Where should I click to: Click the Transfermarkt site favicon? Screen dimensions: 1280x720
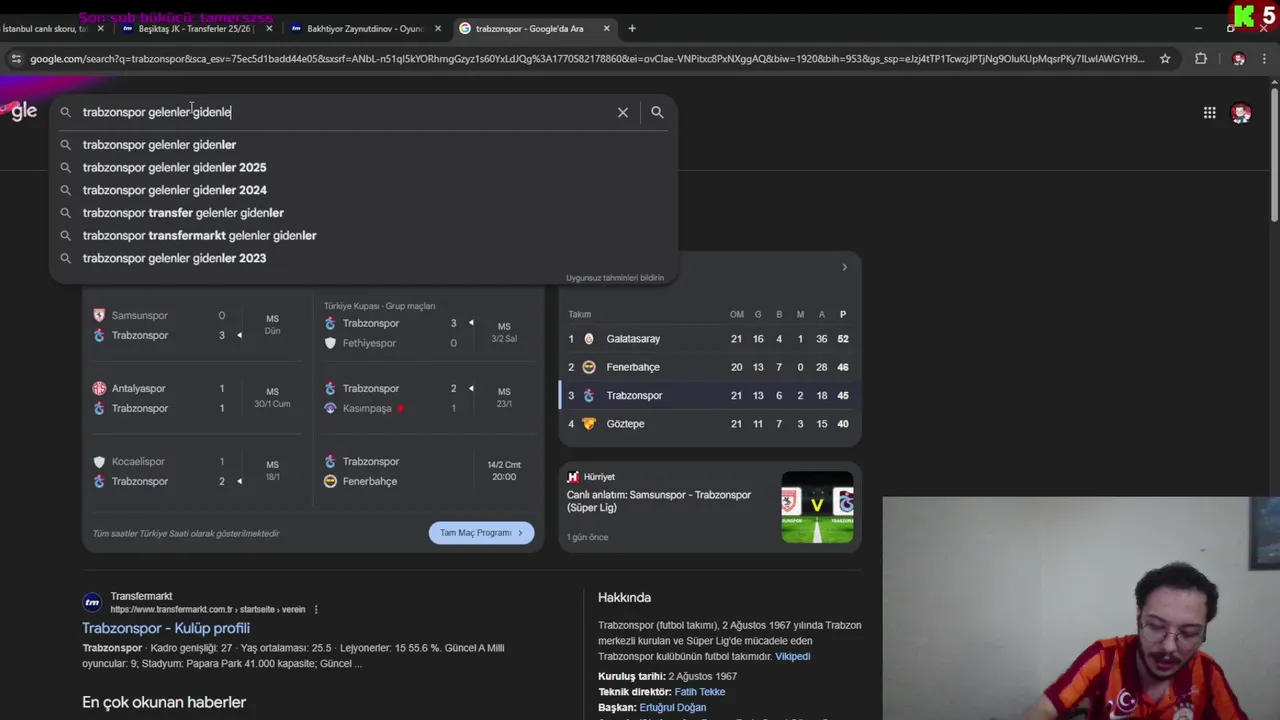pos(92,602)
